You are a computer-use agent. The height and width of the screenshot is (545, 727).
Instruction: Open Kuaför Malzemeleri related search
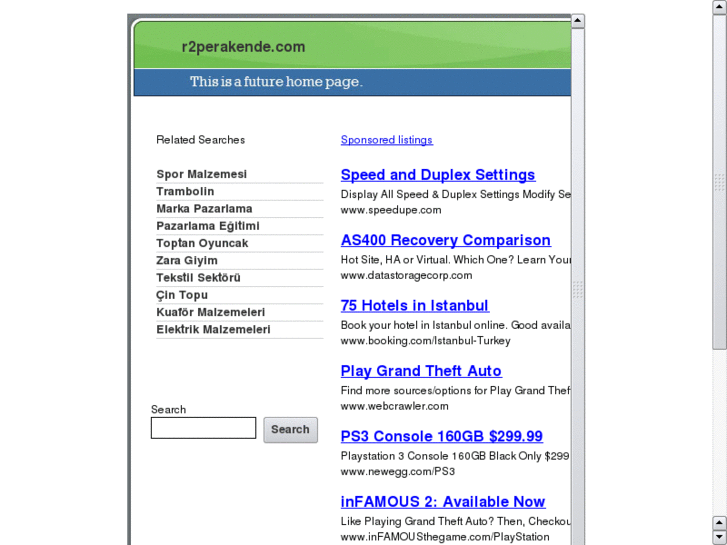click(x=210, y=312)
